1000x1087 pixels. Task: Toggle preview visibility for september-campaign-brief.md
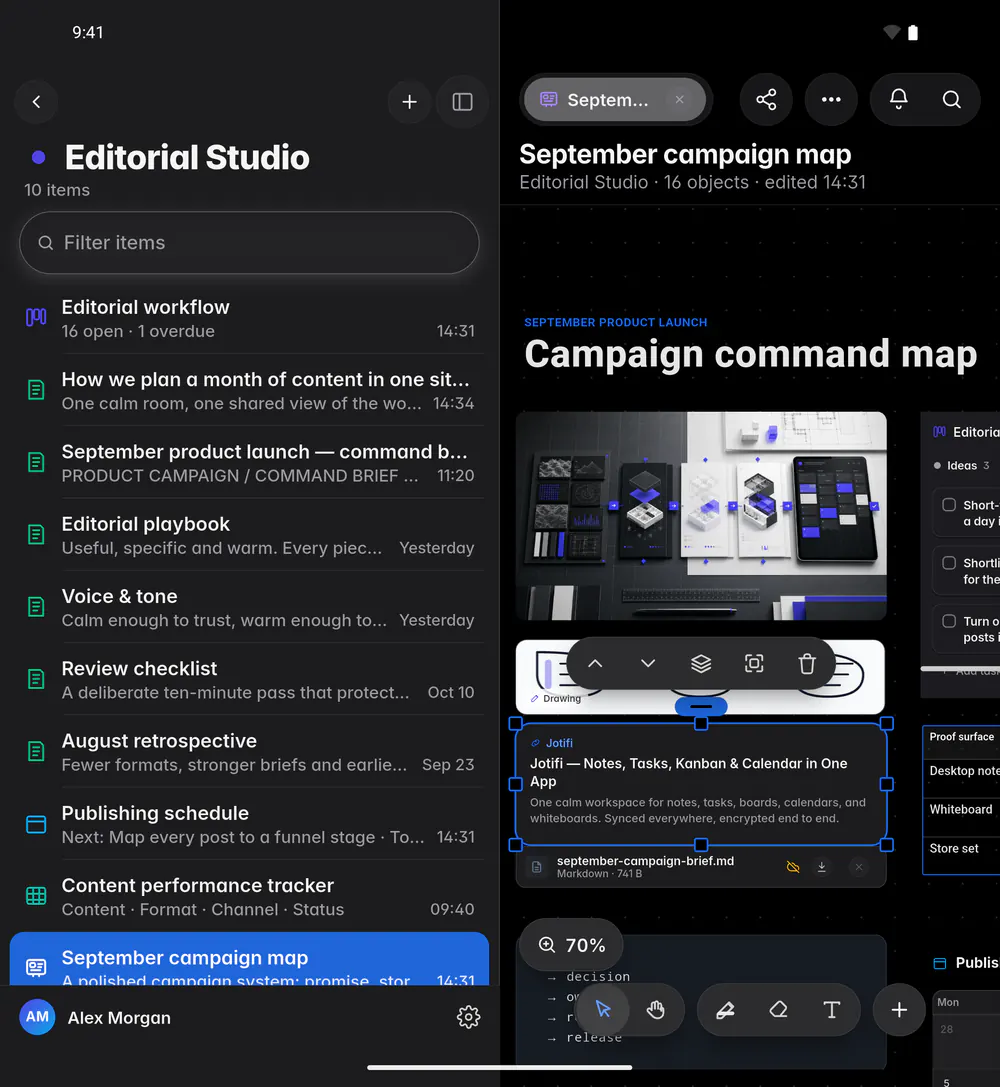pos(793,867)
